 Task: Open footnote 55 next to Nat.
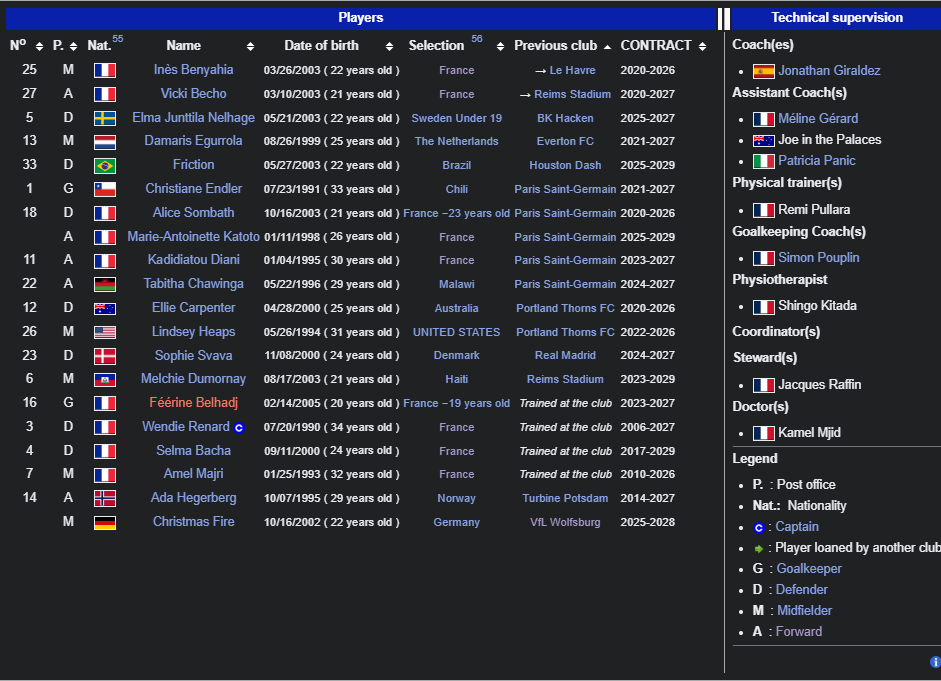[x=118, y=39]
